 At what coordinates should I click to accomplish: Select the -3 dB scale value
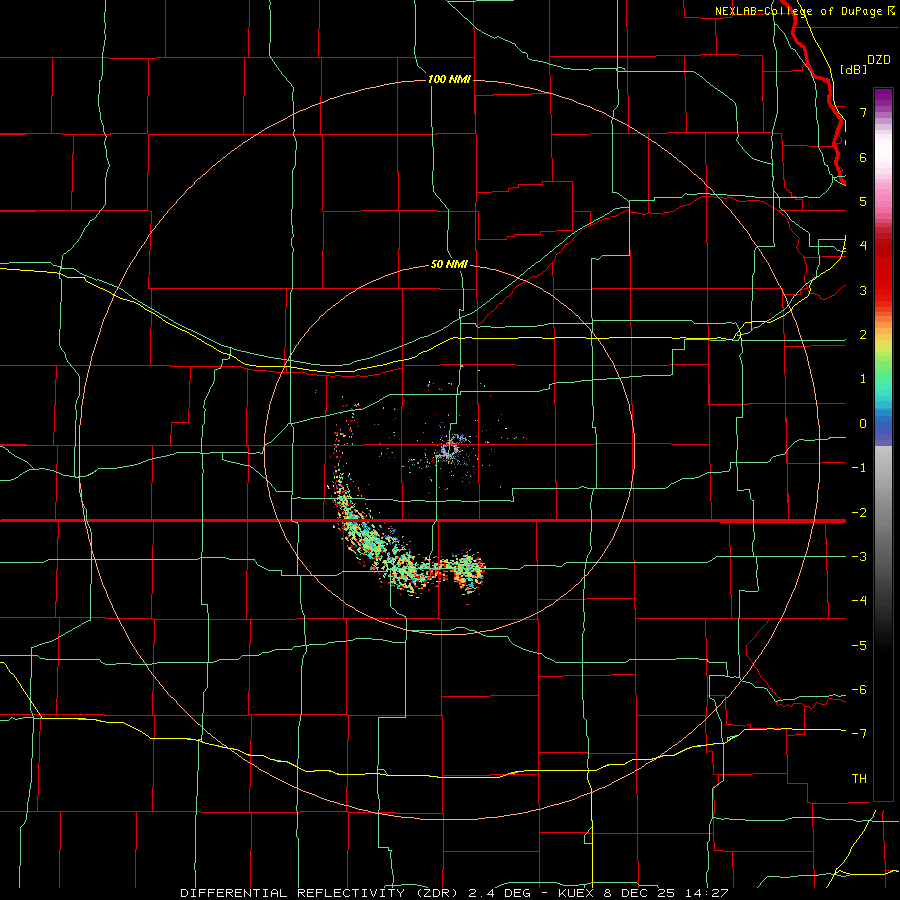point(859,556)
